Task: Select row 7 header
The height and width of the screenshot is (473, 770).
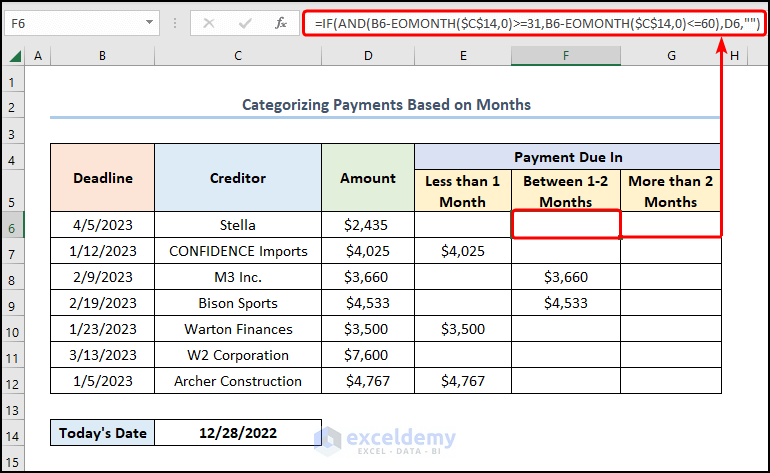Action: [12, 253]
